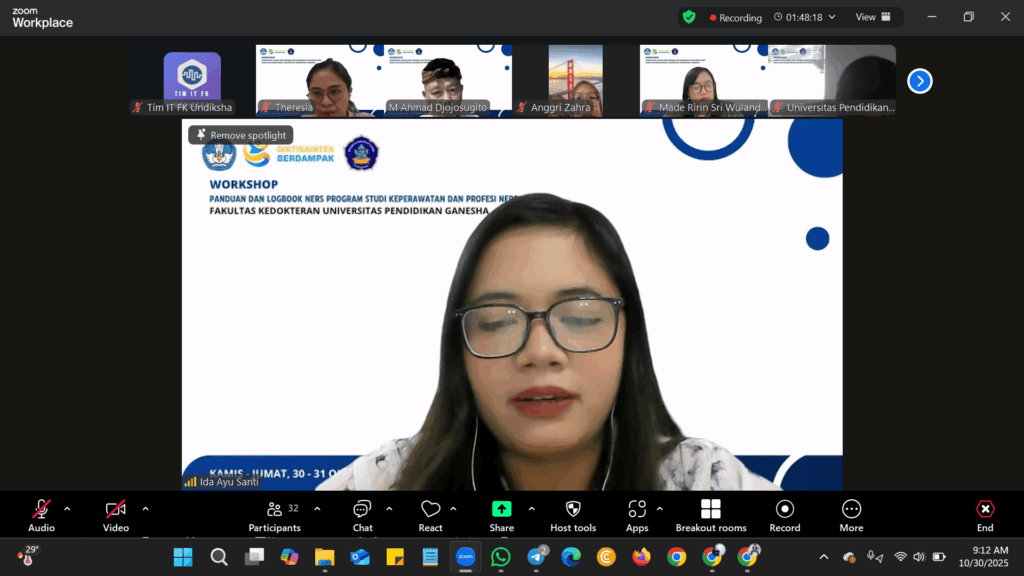This screenshot has height=576, width=1024.
Task: Open WhatsApp from the Windows taskbar
Action: click(x=501, y=557)
